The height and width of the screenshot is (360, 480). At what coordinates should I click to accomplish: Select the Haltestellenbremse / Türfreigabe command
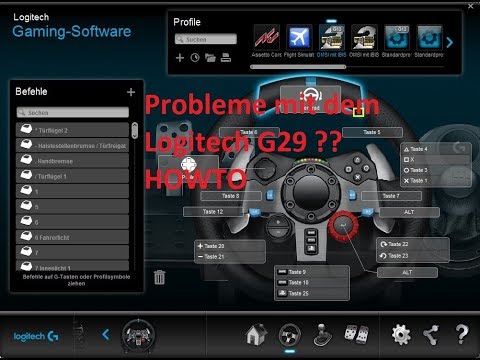[72, 145]
